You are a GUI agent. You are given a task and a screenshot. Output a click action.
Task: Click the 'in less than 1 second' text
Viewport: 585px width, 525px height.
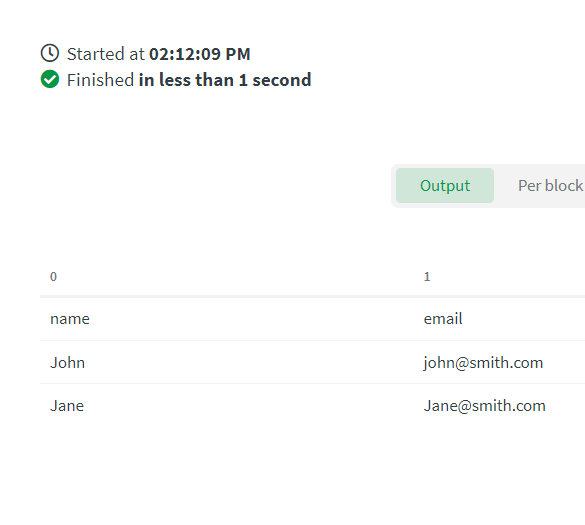(225, 80)
